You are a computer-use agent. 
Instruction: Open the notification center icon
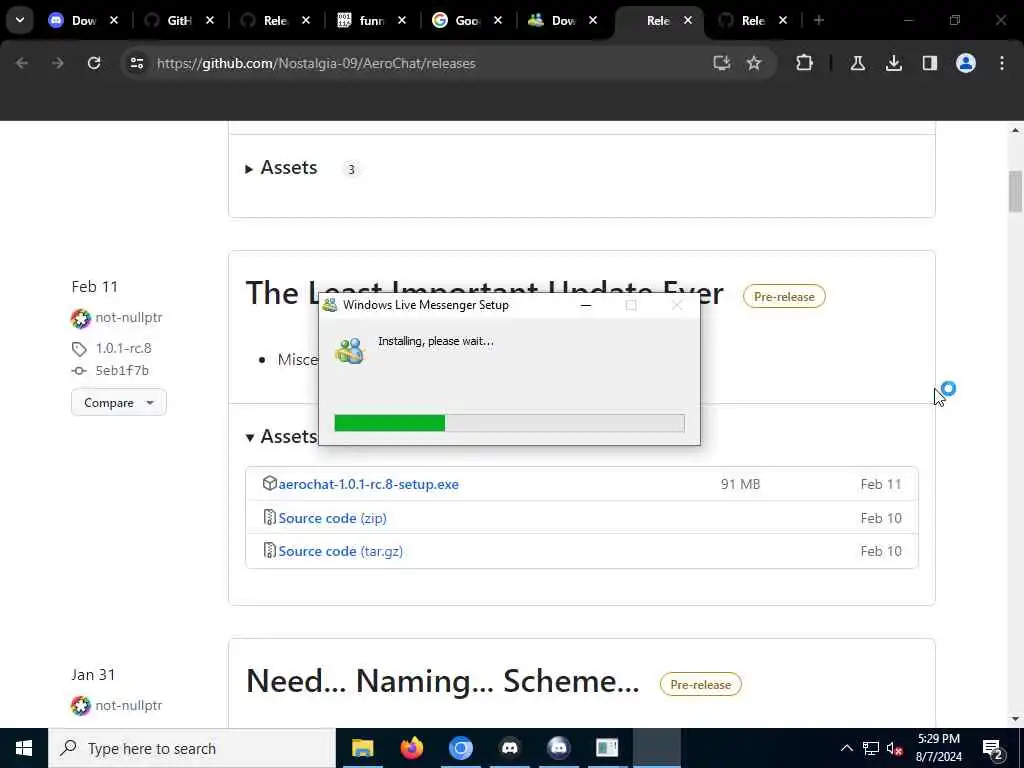pos(993,750)
